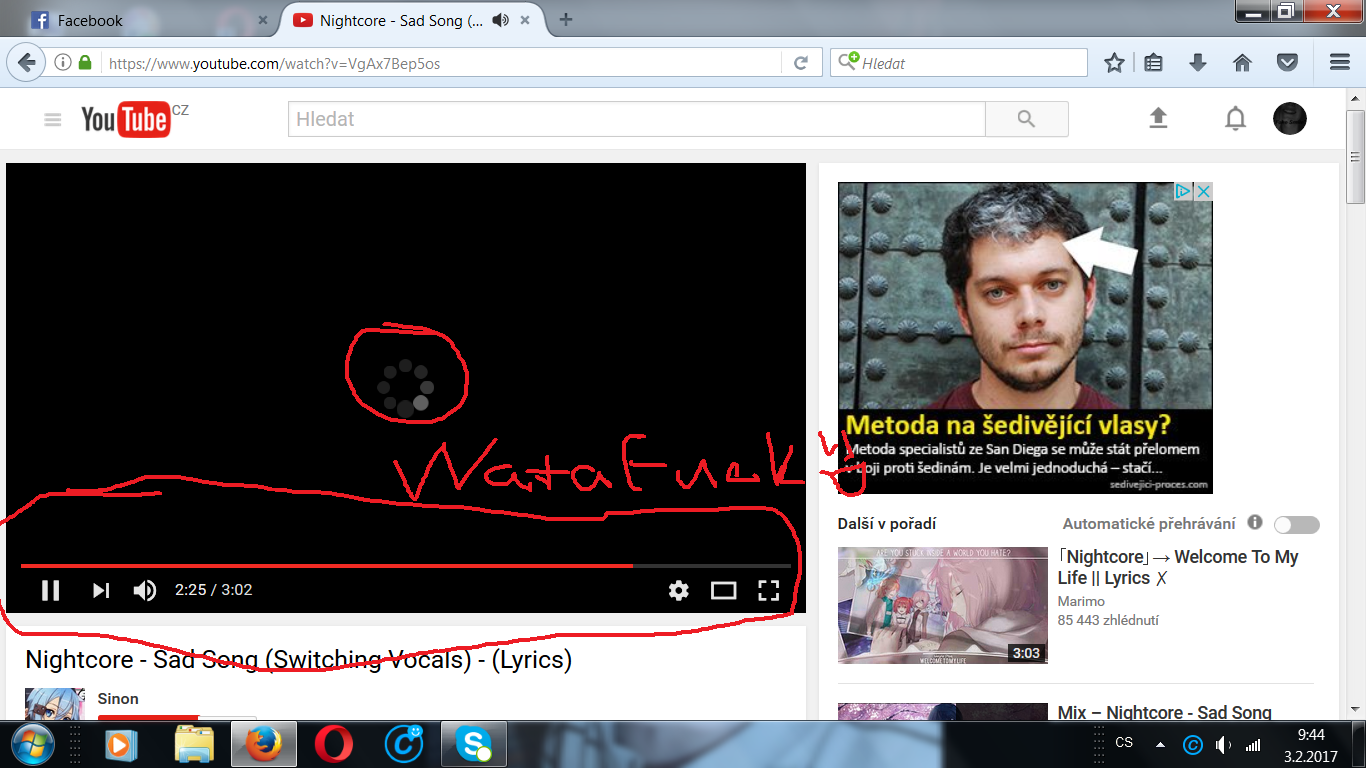This screenshot has height=768, width=1366.
Task: Pause the video with the pause button
Action: click(51, 590)
